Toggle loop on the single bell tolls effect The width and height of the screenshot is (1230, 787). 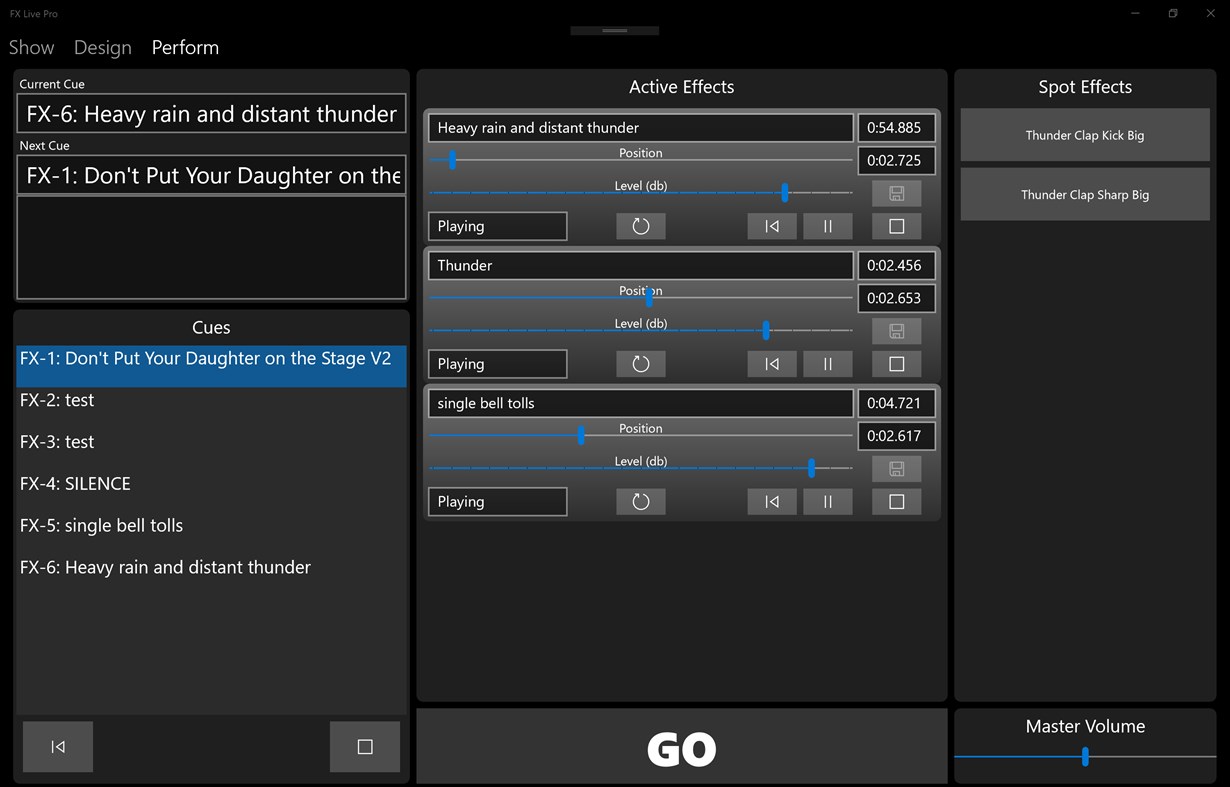coord(640,501)
